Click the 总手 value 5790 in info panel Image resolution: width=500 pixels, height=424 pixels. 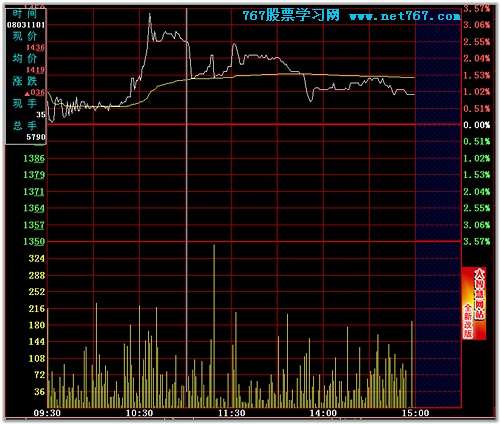[36, 137]
